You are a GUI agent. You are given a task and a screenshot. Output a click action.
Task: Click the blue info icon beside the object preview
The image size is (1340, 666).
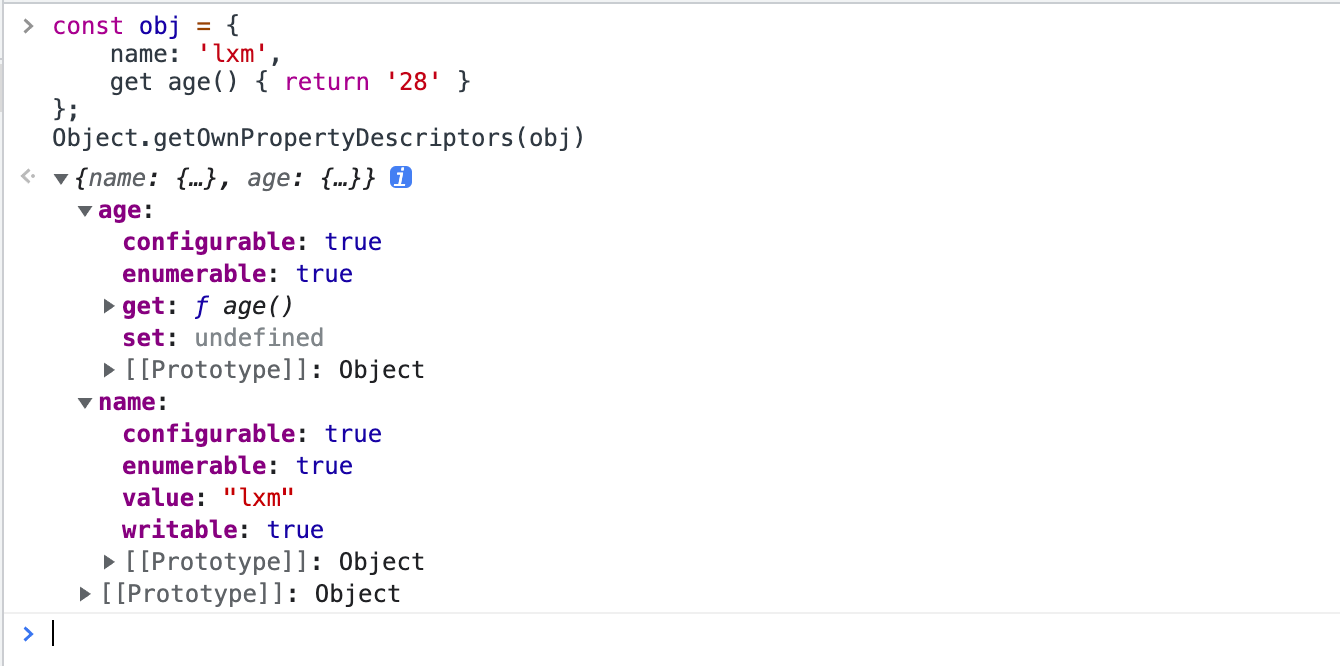[x=401, y=178]
